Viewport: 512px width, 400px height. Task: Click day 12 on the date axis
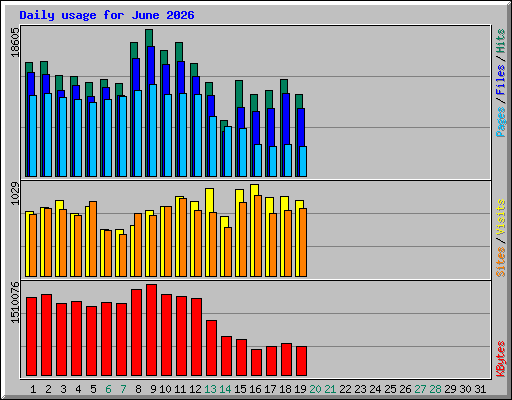(x=195, y=389)
